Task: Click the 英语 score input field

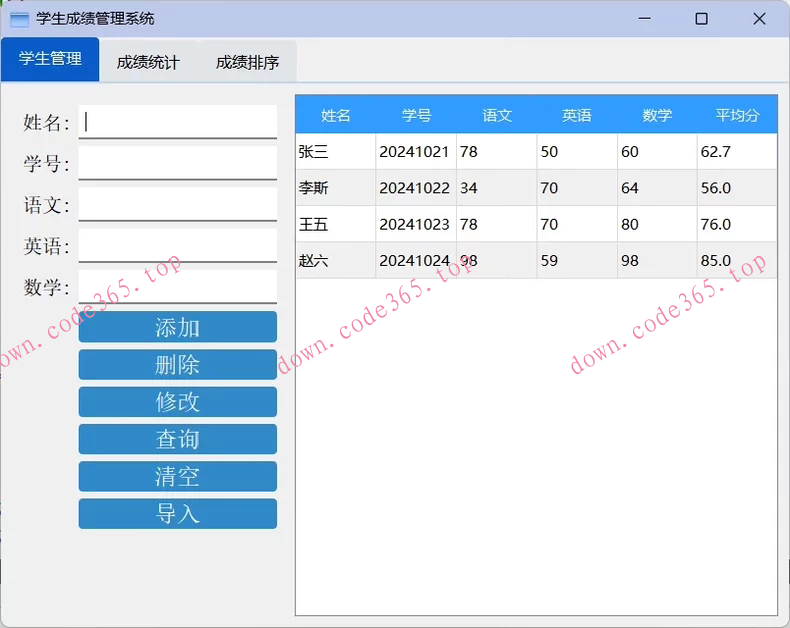Action: coord(177,245)
